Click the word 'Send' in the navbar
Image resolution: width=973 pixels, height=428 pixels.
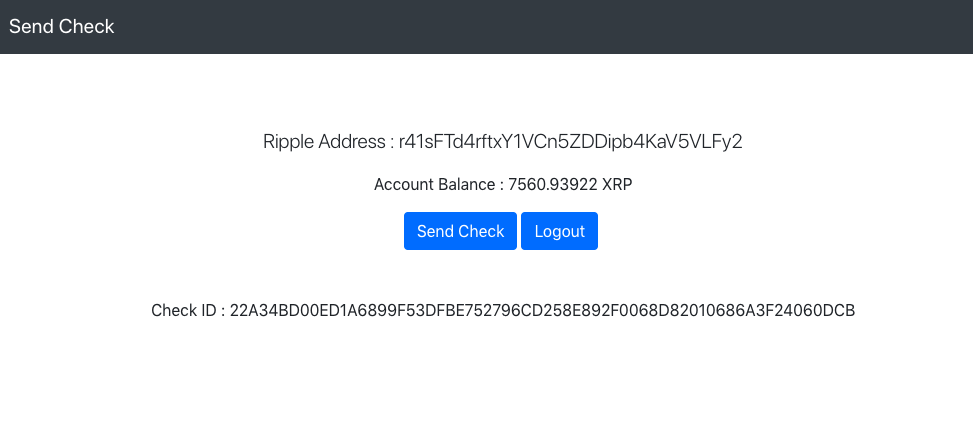click(33, 27)
